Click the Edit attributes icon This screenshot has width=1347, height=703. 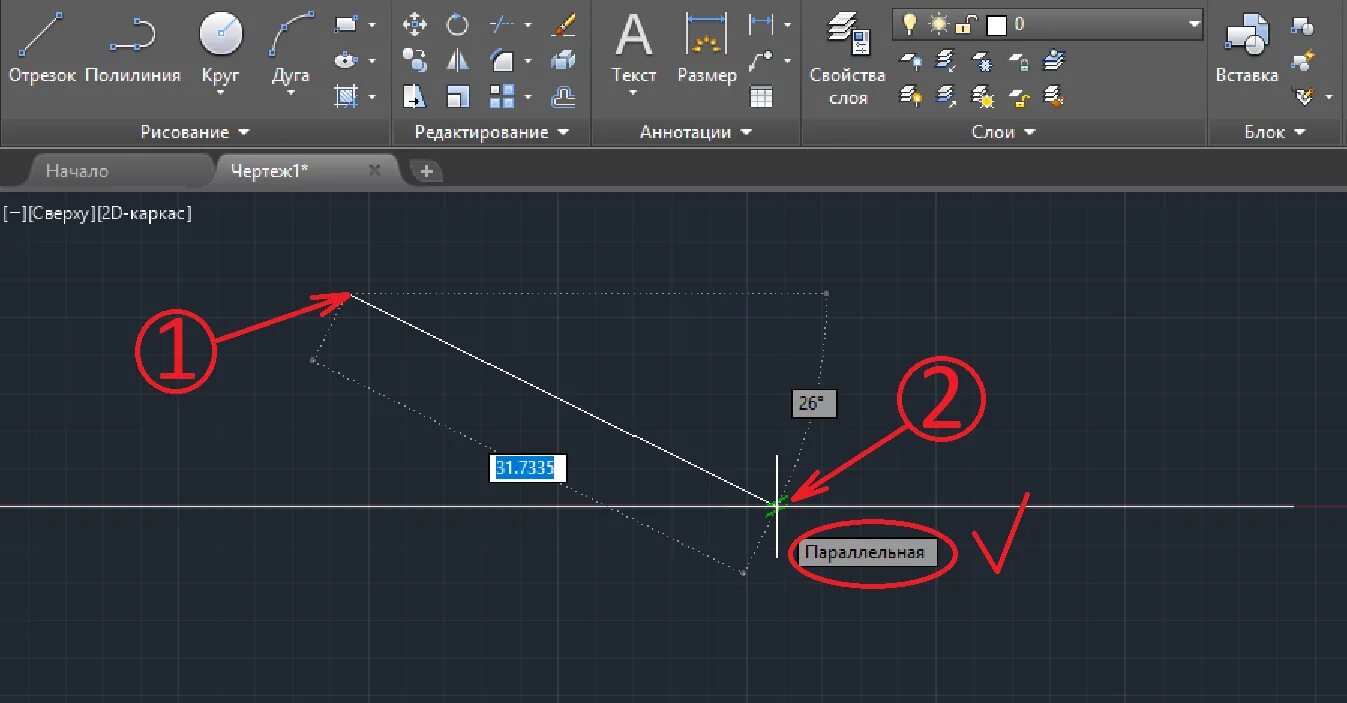1302,96
